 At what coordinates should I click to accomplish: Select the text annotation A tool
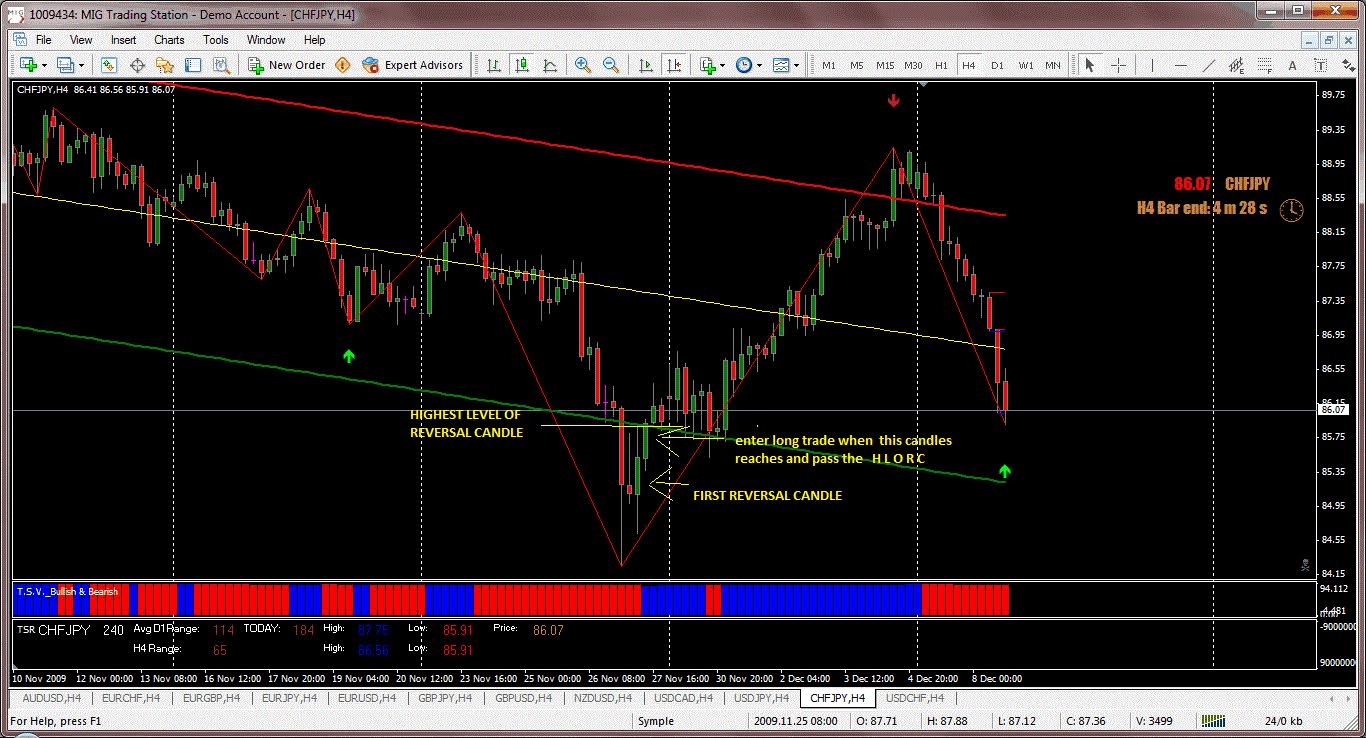pyautogui.click(x=1292, y=65)
